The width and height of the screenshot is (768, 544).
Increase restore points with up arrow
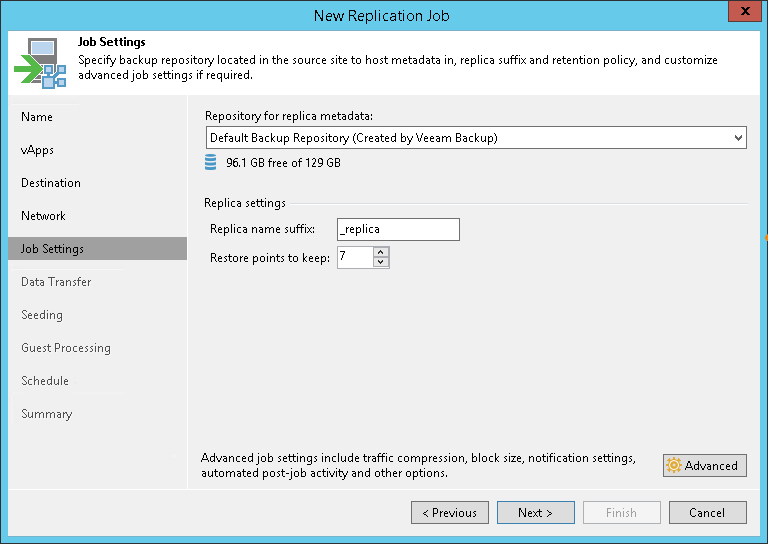pyautogui.click(x=380, y=252)
